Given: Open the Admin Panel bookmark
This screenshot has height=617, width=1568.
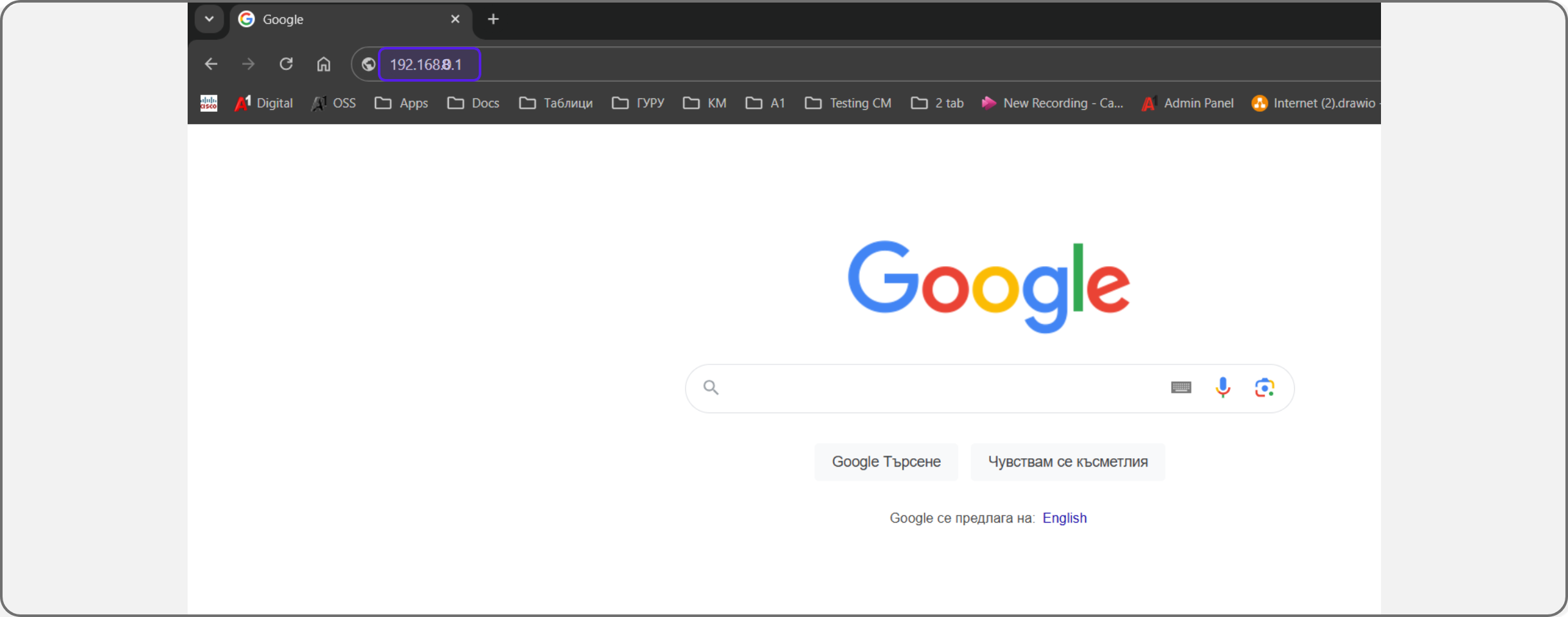Looking at the screenshot, I should 1188,103.
